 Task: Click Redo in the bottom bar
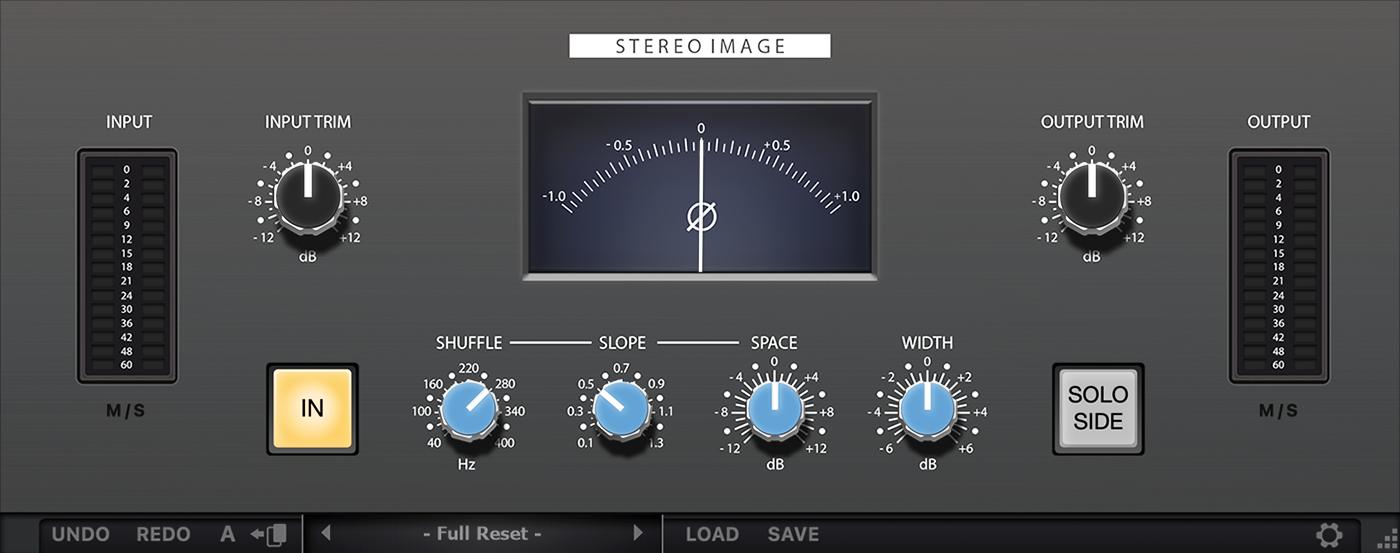163,535
